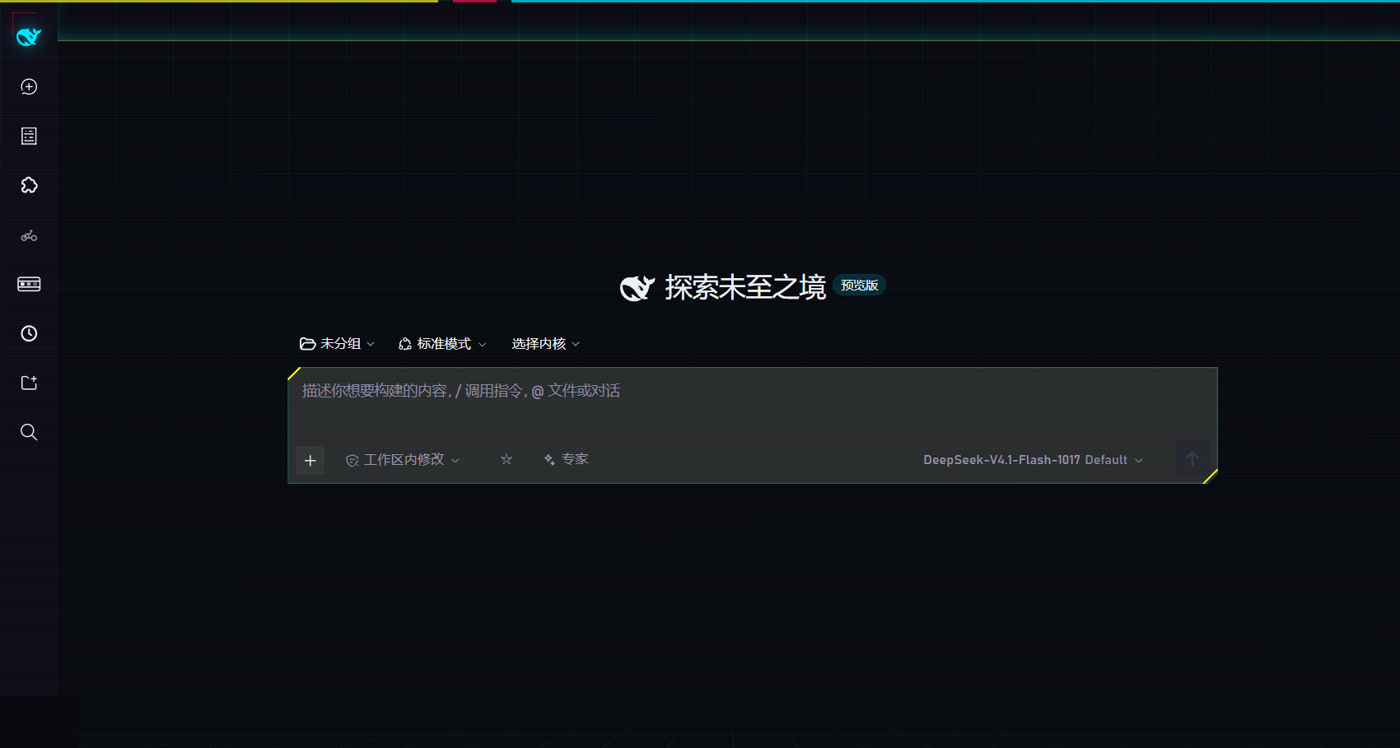The width and height of the screenshot is (1400, 748).
Task: Open the 工作区内修改 permission dropdown
Action: coord(402,460)
